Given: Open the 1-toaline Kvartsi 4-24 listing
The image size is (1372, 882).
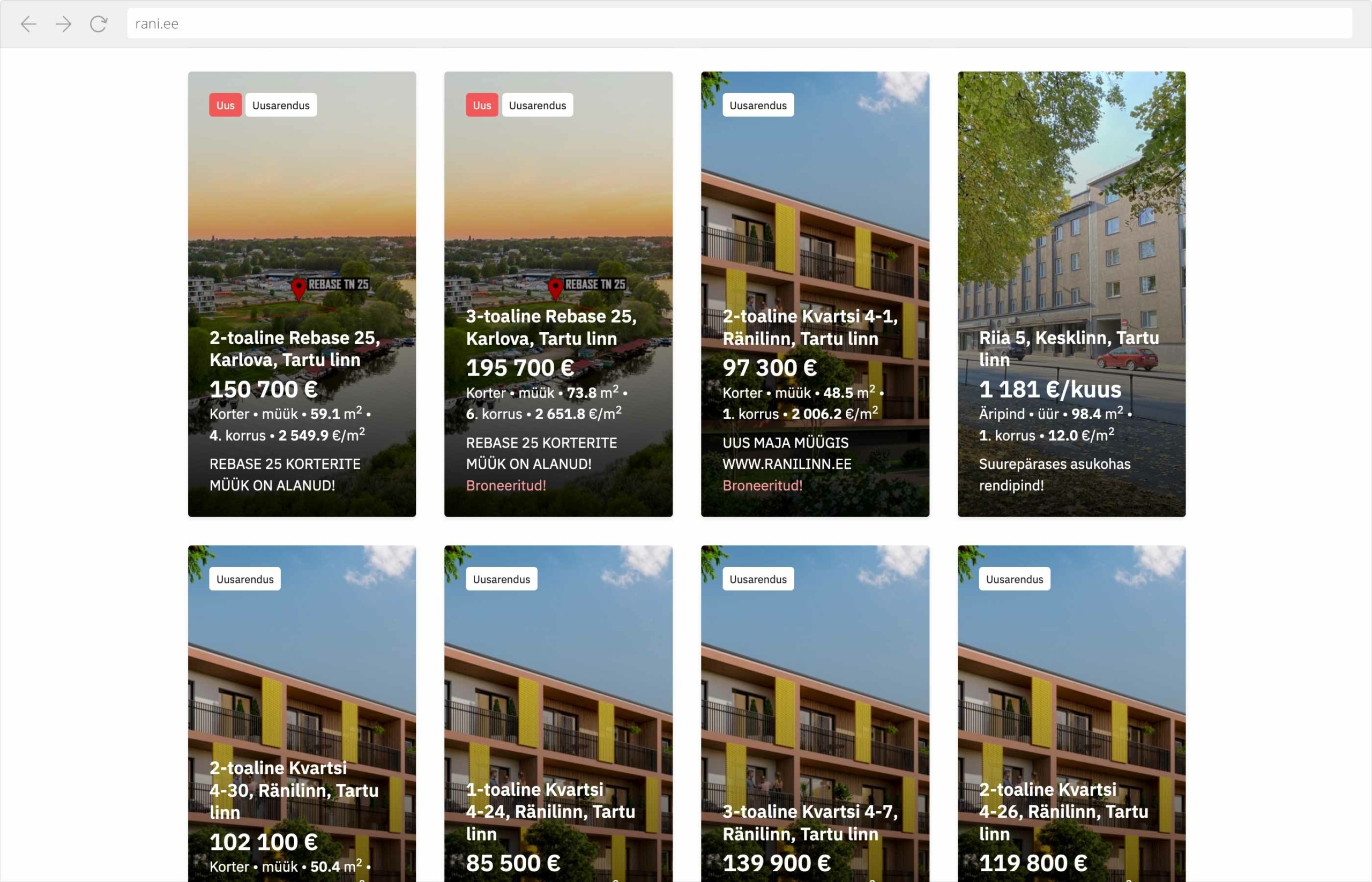Looking at the screenshot, I should (550, 811).
